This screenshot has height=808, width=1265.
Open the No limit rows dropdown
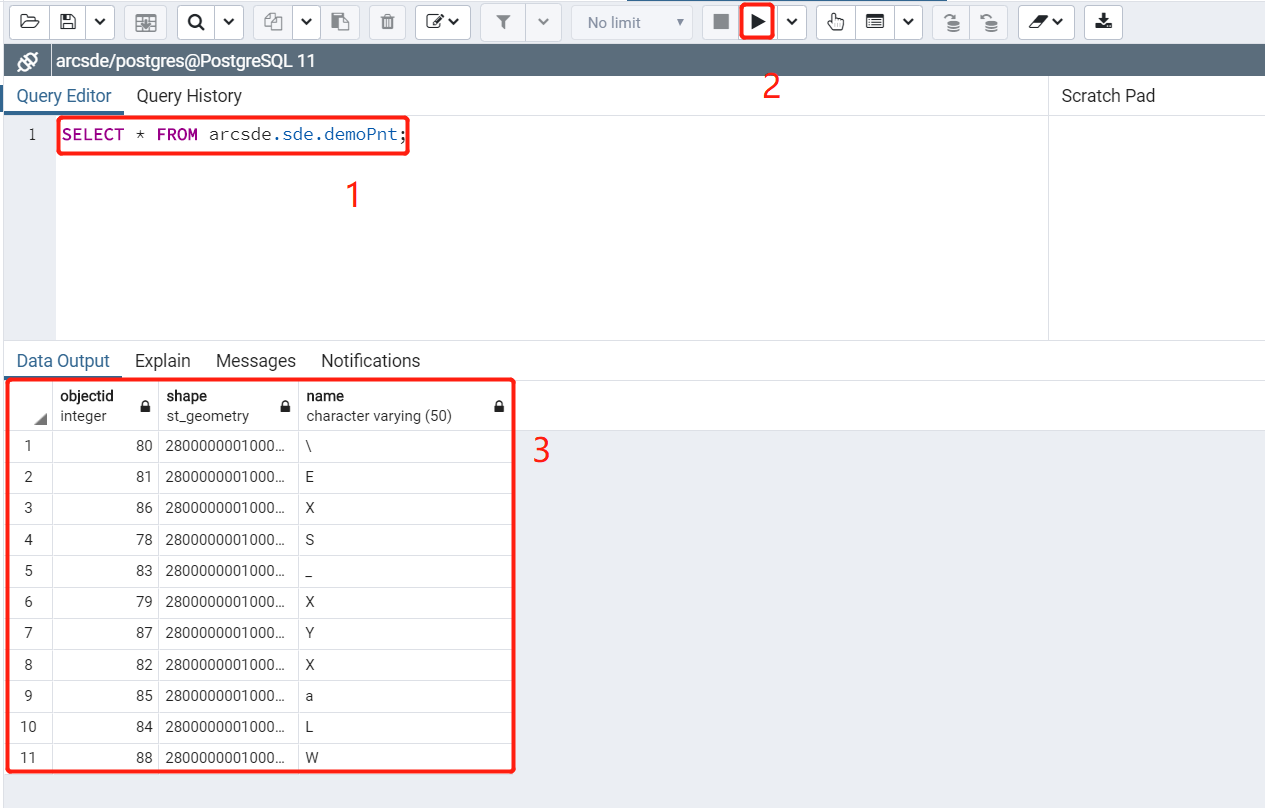point(632,21)
